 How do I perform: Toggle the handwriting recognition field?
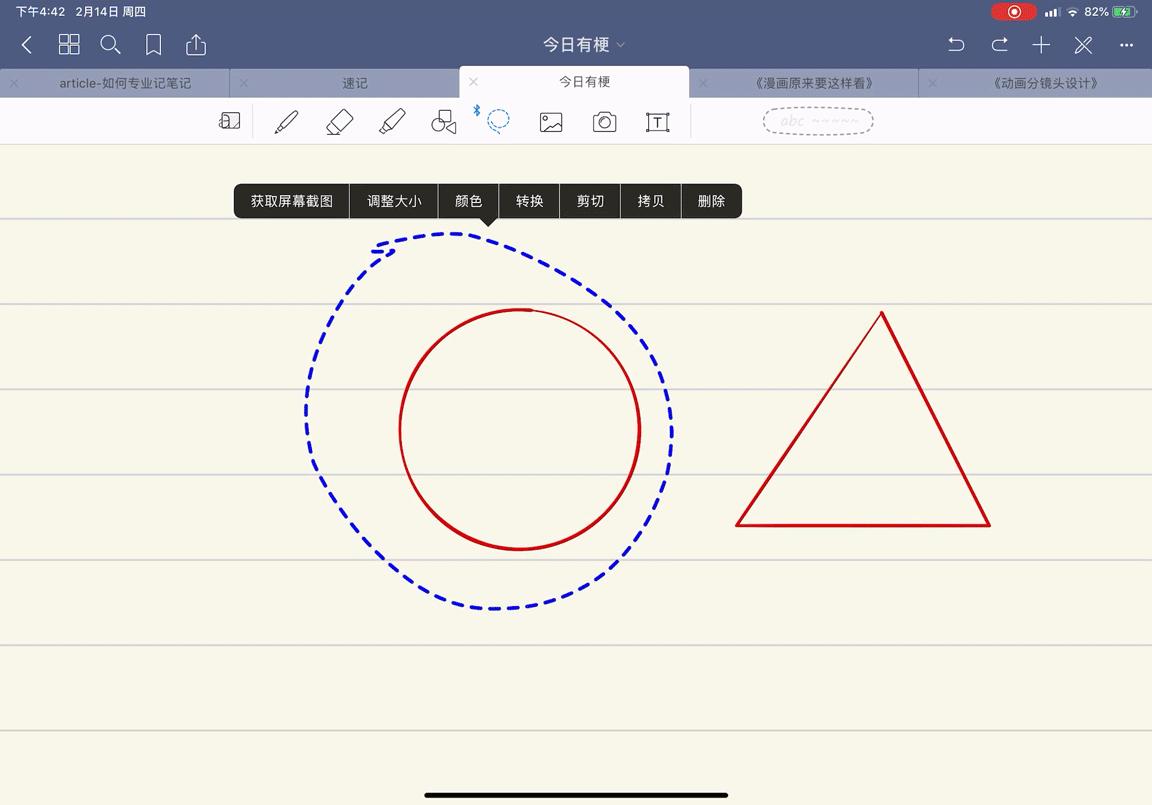(818, 121)
